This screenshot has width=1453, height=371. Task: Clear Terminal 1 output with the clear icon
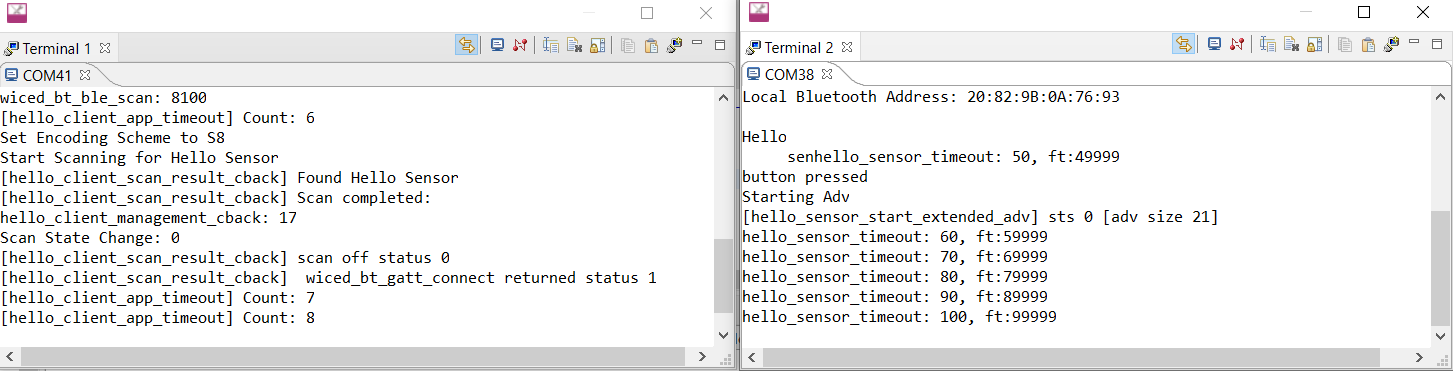pos(574,45)
